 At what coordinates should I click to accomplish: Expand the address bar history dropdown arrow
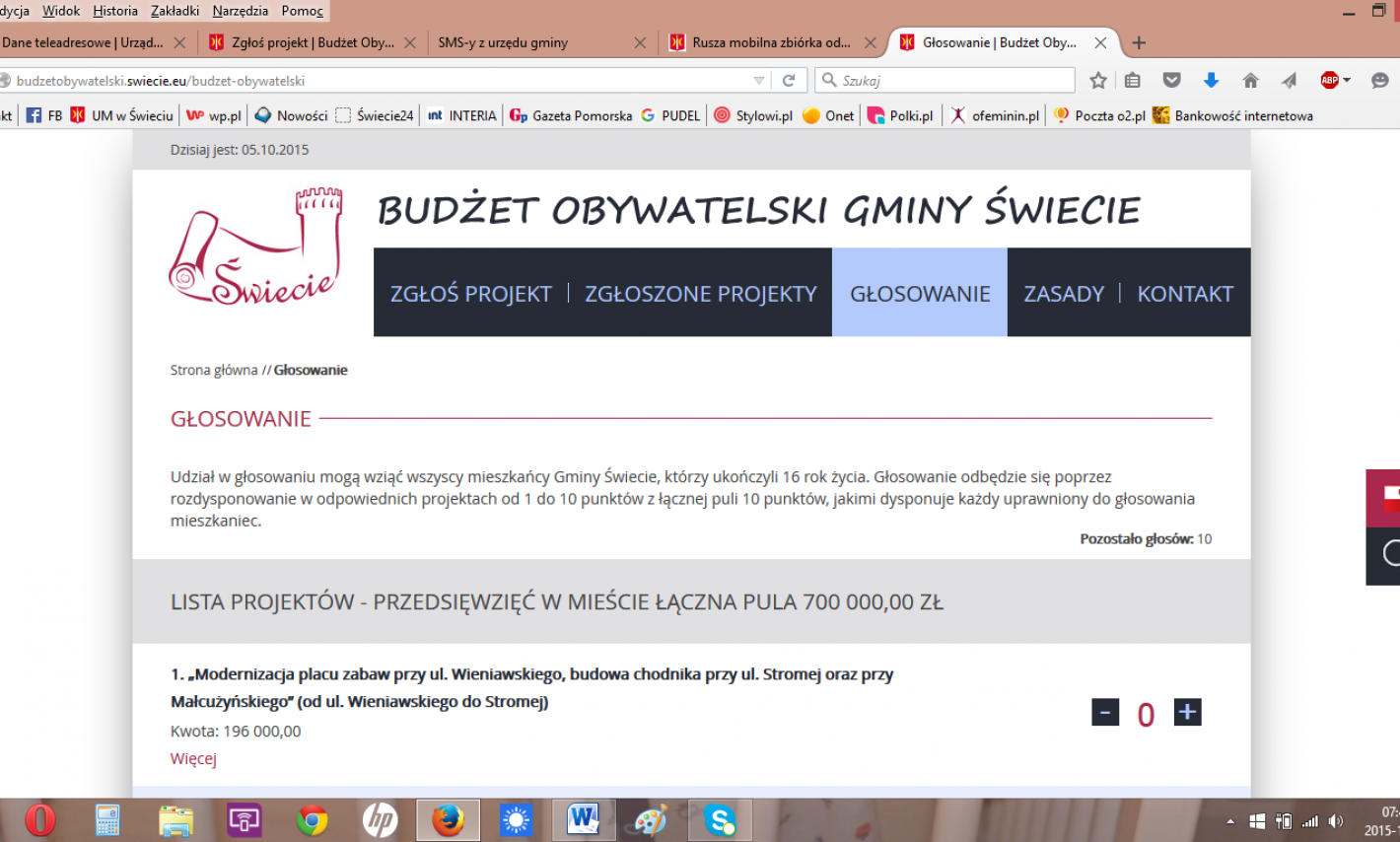(x=758, y=81)
